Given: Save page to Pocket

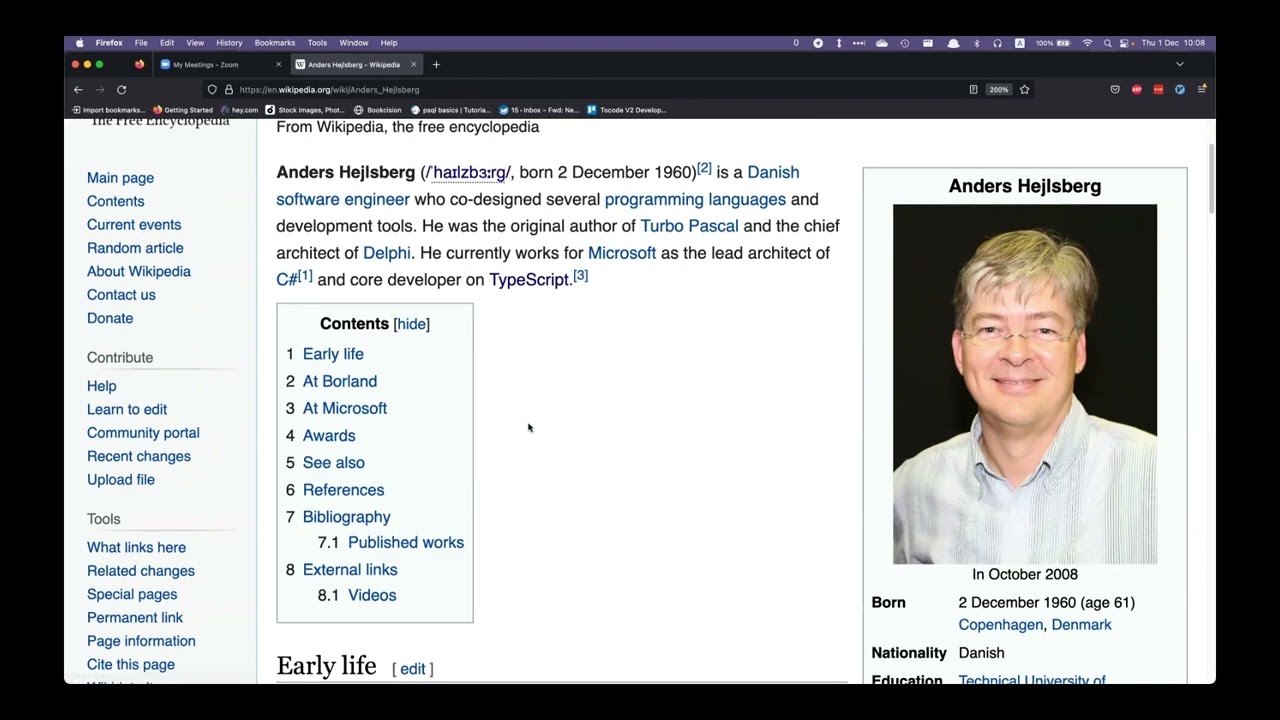Looking at the screenshot, I should click(1115, 90).
